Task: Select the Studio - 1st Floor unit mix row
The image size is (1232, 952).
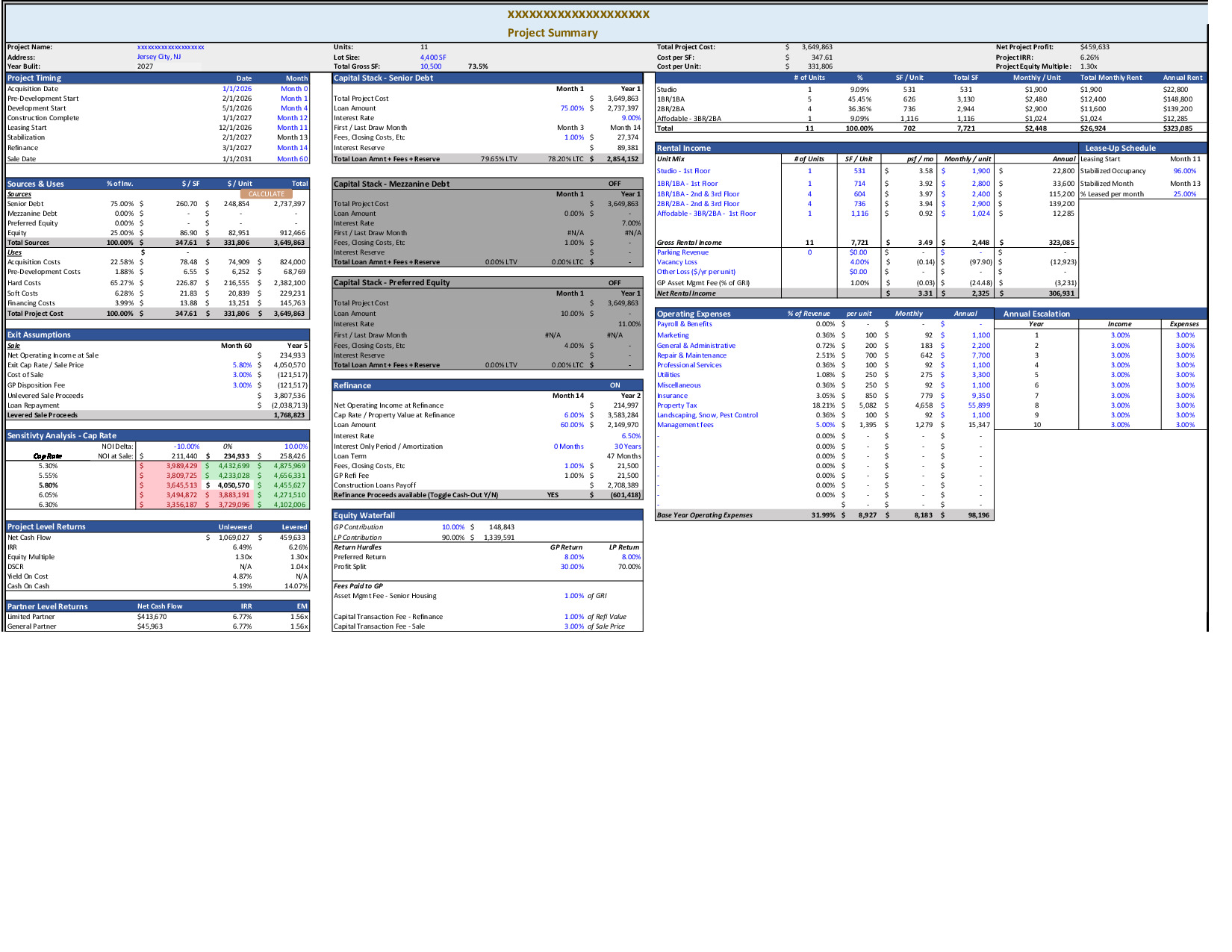Action: point(683,171)
